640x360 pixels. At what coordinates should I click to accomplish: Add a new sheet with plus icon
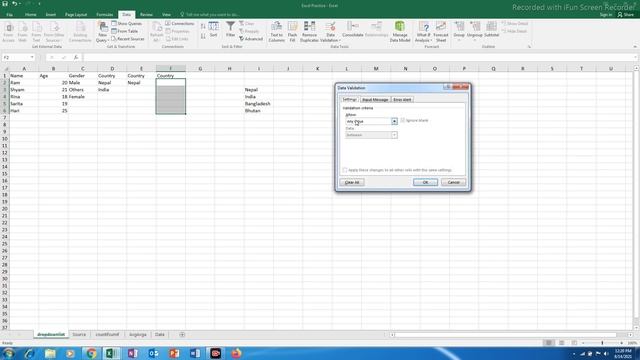pos(182,335)
